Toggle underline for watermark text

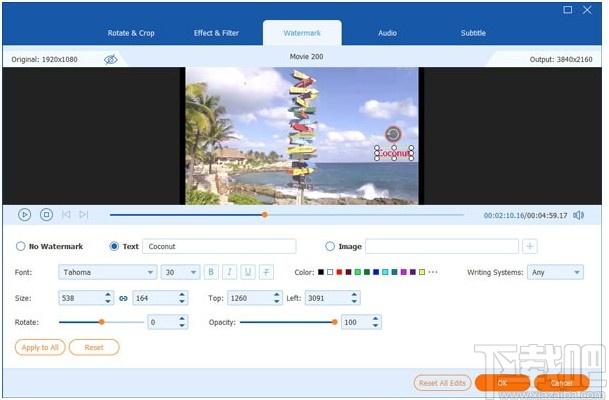coord(247,272)
